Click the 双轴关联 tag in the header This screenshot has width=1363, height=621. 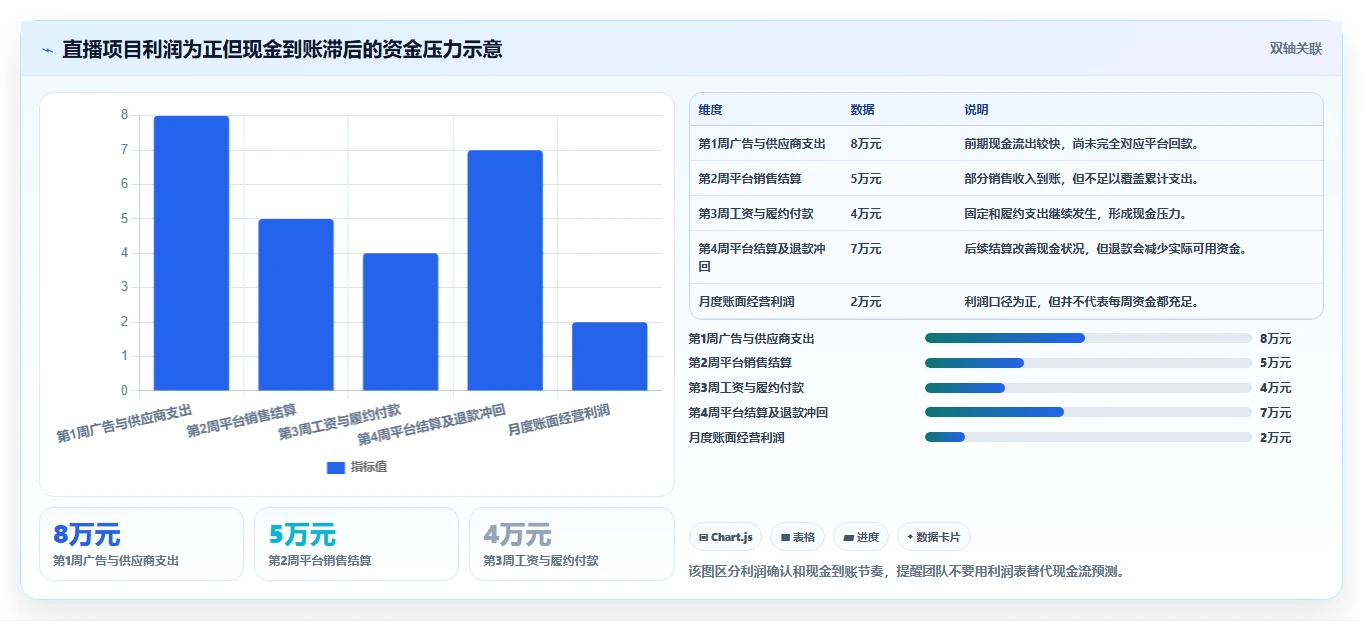(1296, 48)
